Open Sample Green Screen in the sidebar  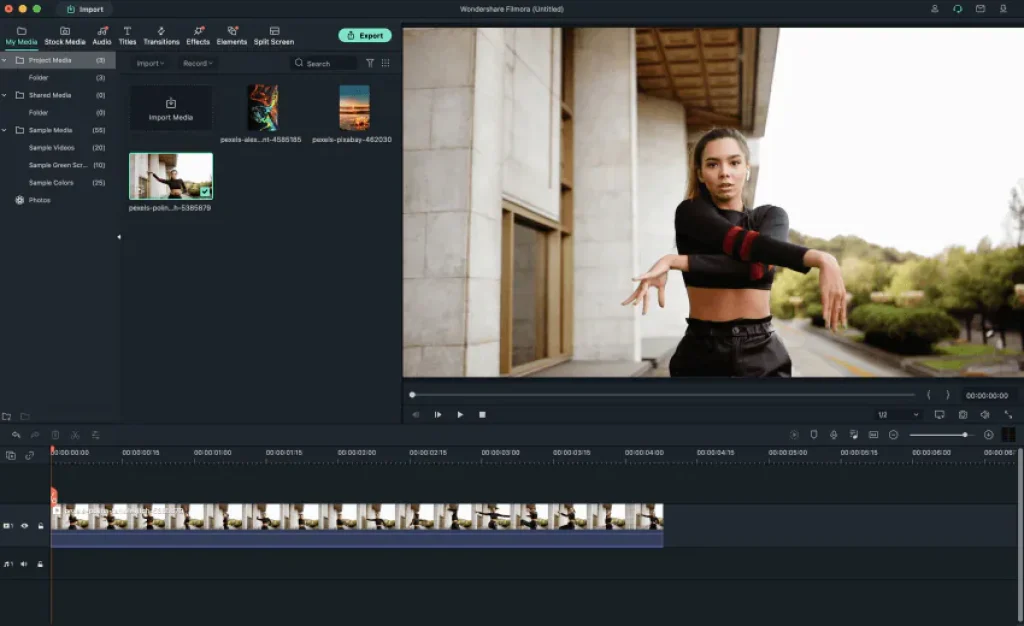pos(58,166)
